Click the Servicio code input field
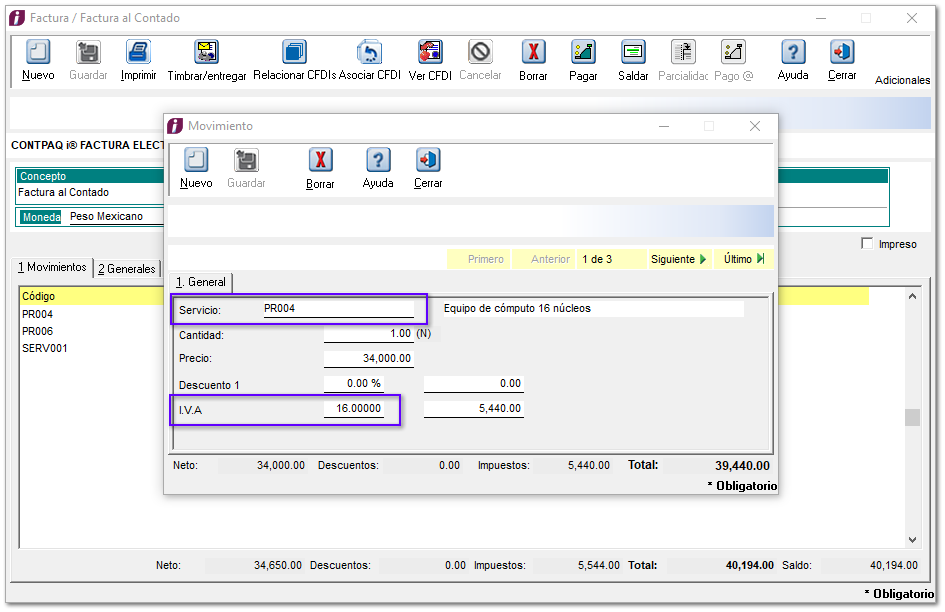Image resolution: width=945 pixels, height=612 pixels. 337,309
